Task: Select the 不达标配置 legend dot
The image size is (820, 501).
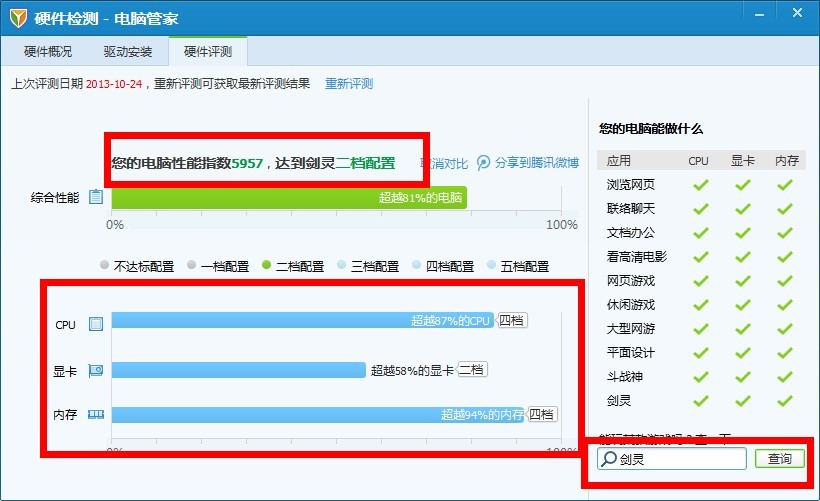Action: [104, 266]
